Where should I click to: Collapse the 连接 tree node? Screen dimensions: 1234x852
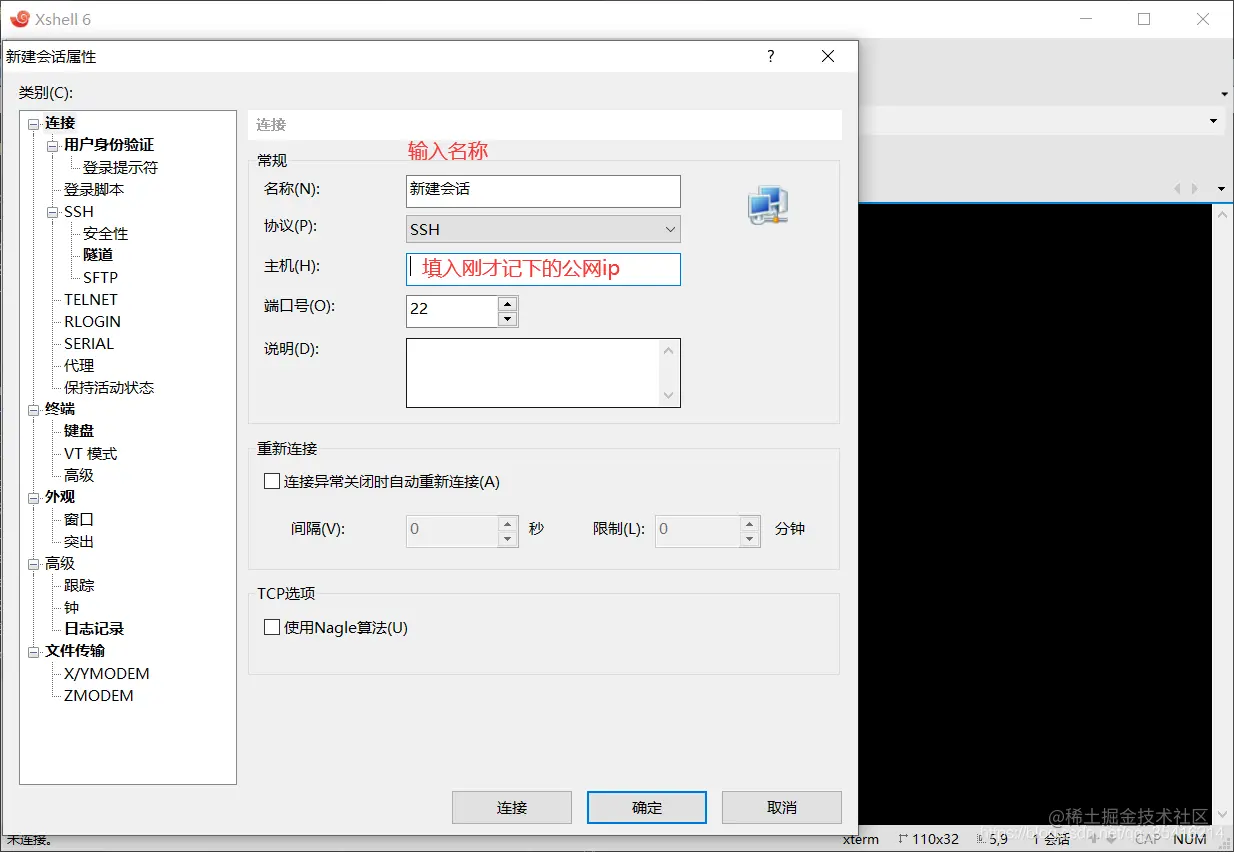pyautogui.click(x=33, y=122)
